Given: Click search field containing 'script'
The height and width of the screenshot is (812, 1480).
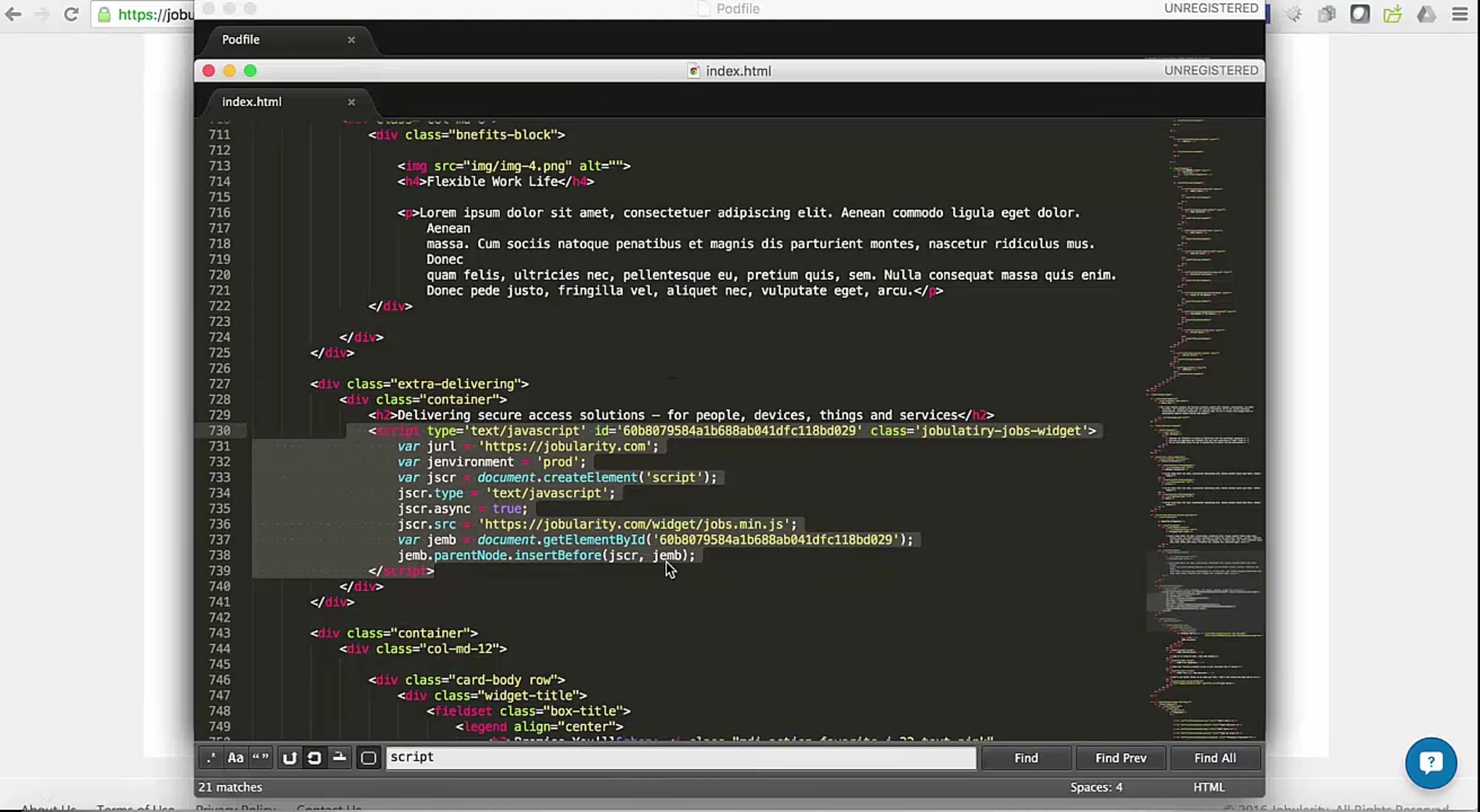Looking at the screenshot, I should 681,757.
